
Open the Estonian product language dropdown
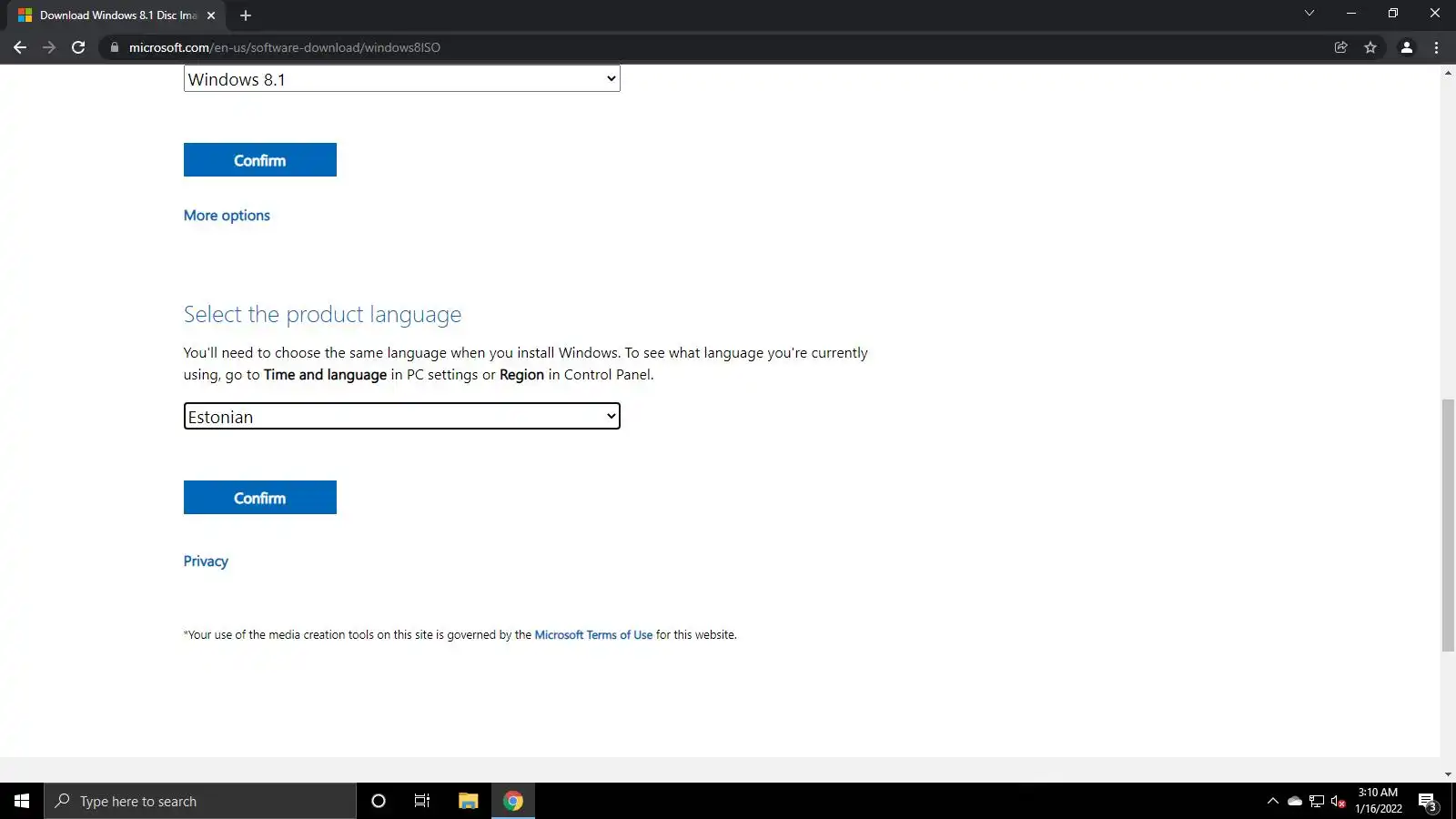click(401, 417)
